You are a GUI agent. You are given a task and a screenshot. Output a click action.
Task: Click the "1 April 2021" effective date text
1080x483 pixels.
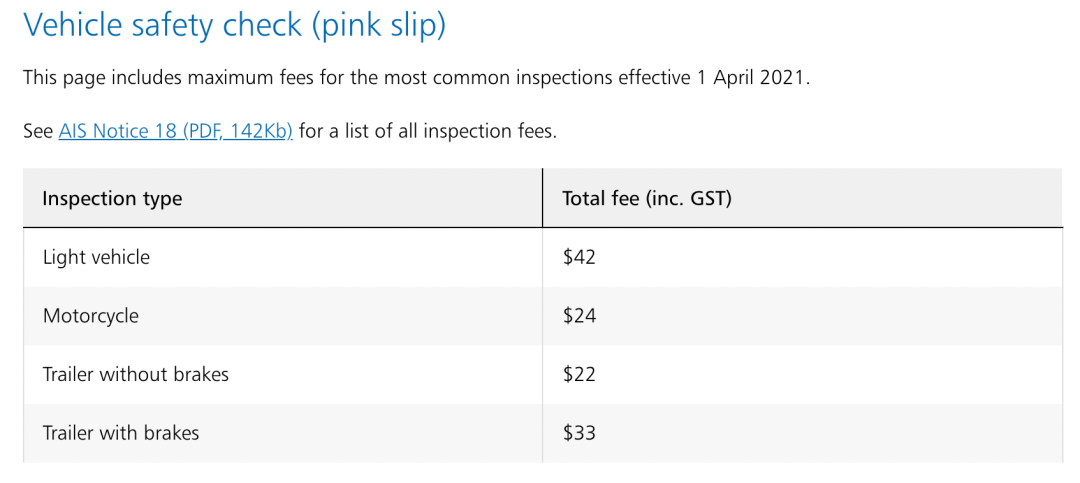coord(750,78)
